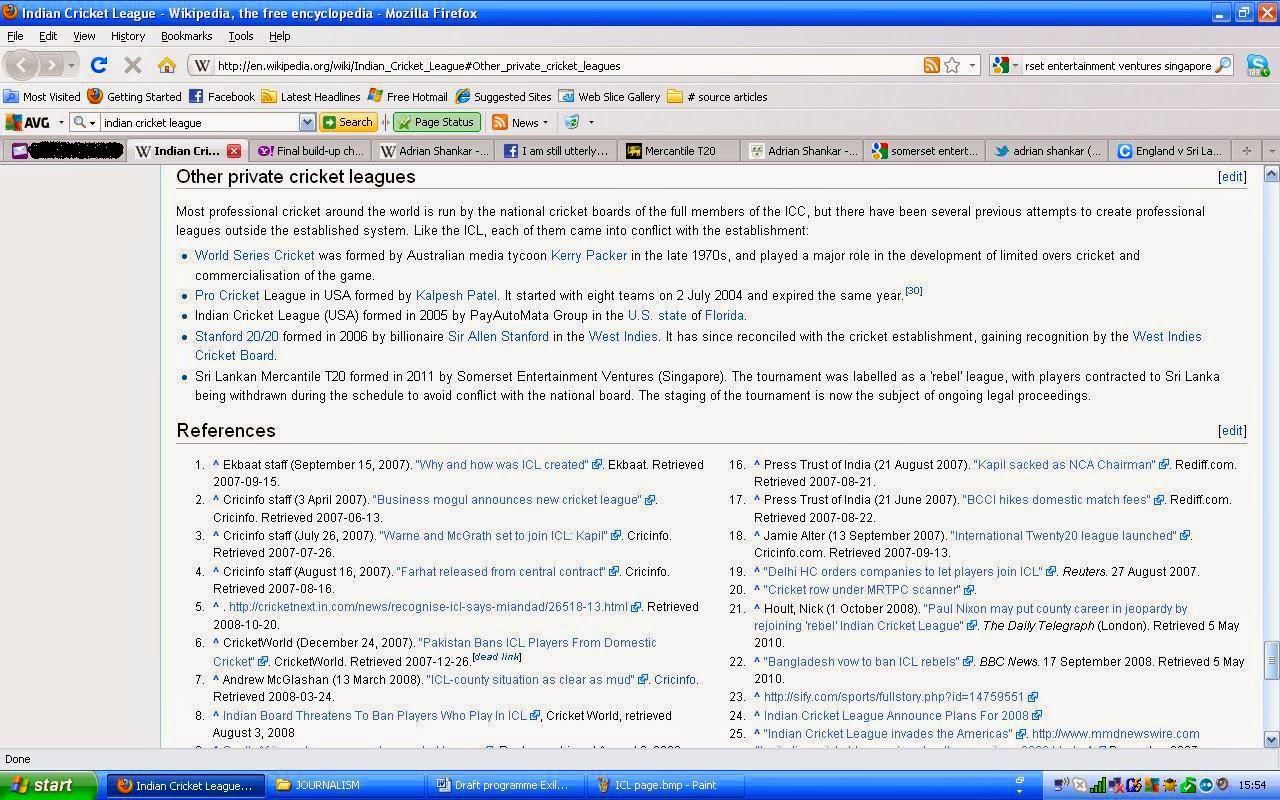The height and width of the screenshot is (800, 1280).
Task: Focus the AVG toolbar search field
Action: point(199,122)
